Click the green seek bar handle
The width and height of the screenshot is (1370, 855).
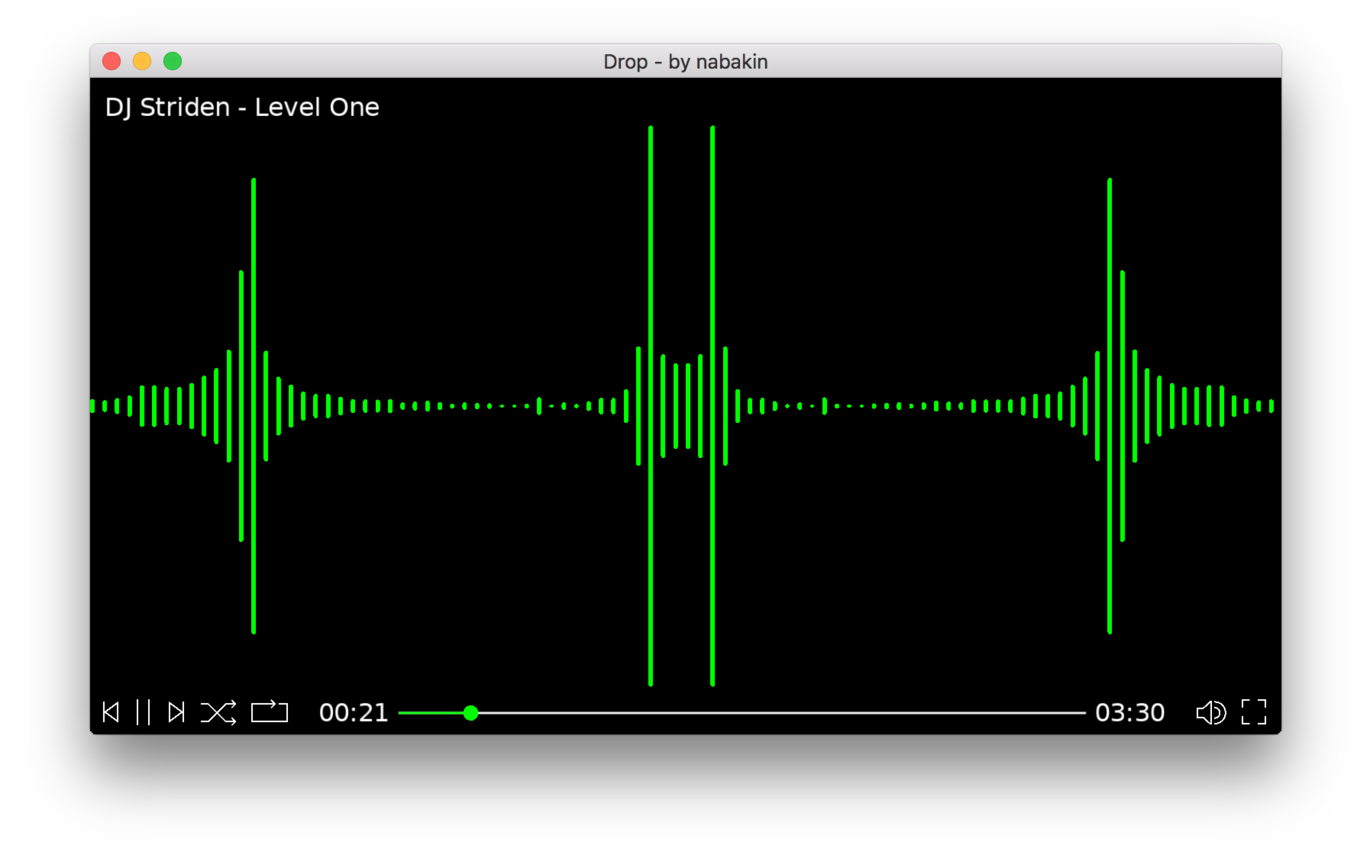(x=471, y=713)
